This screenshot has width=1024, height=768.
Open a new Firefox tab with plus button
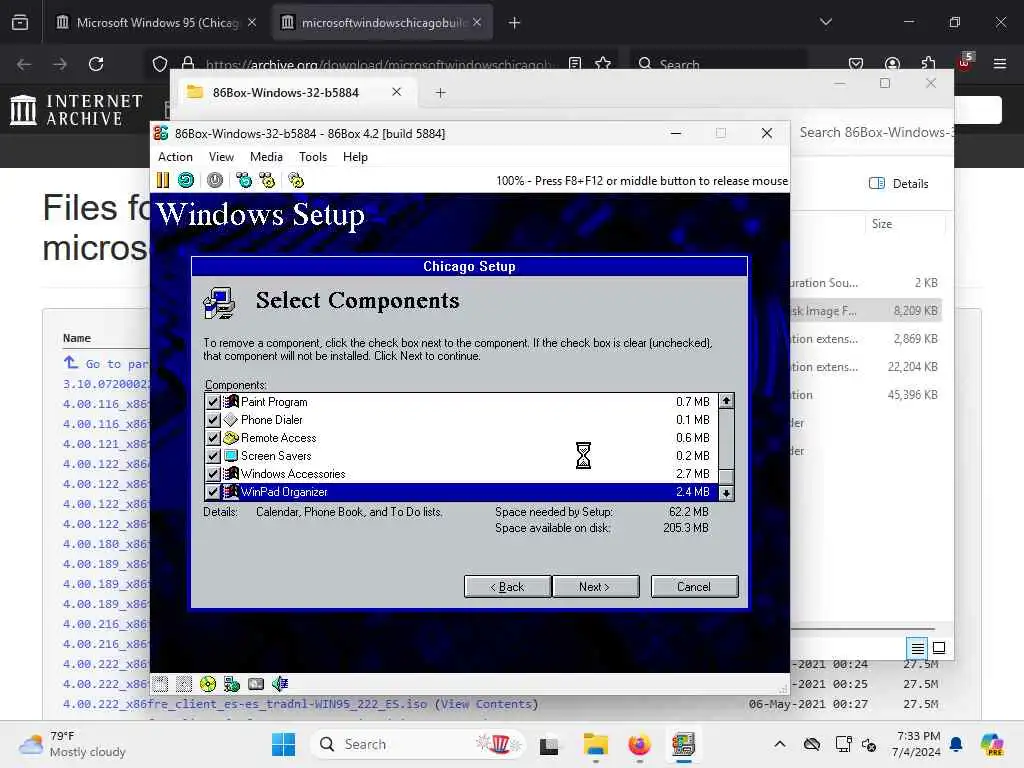(515, 22)
